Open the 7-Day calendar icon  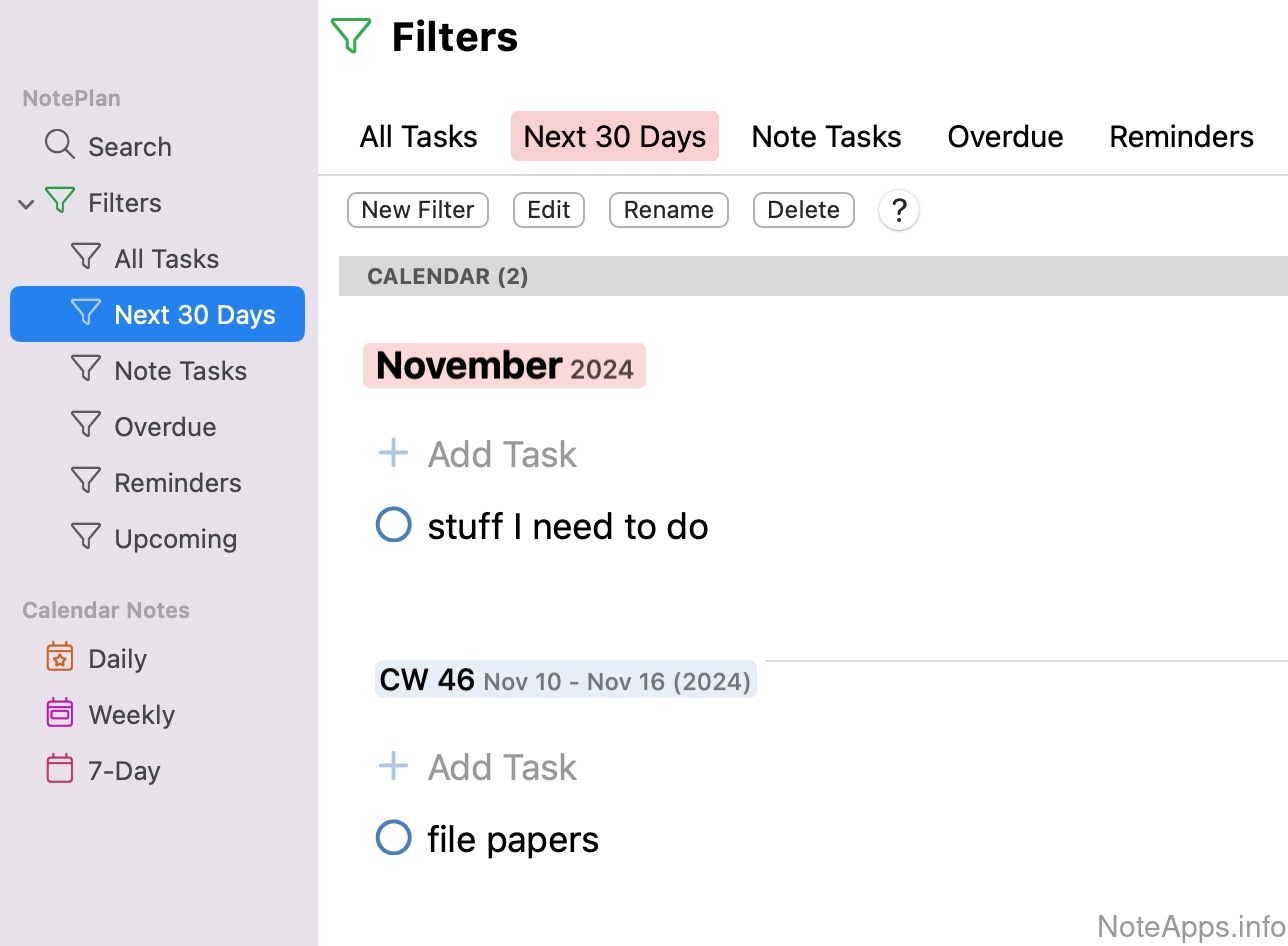60,769
